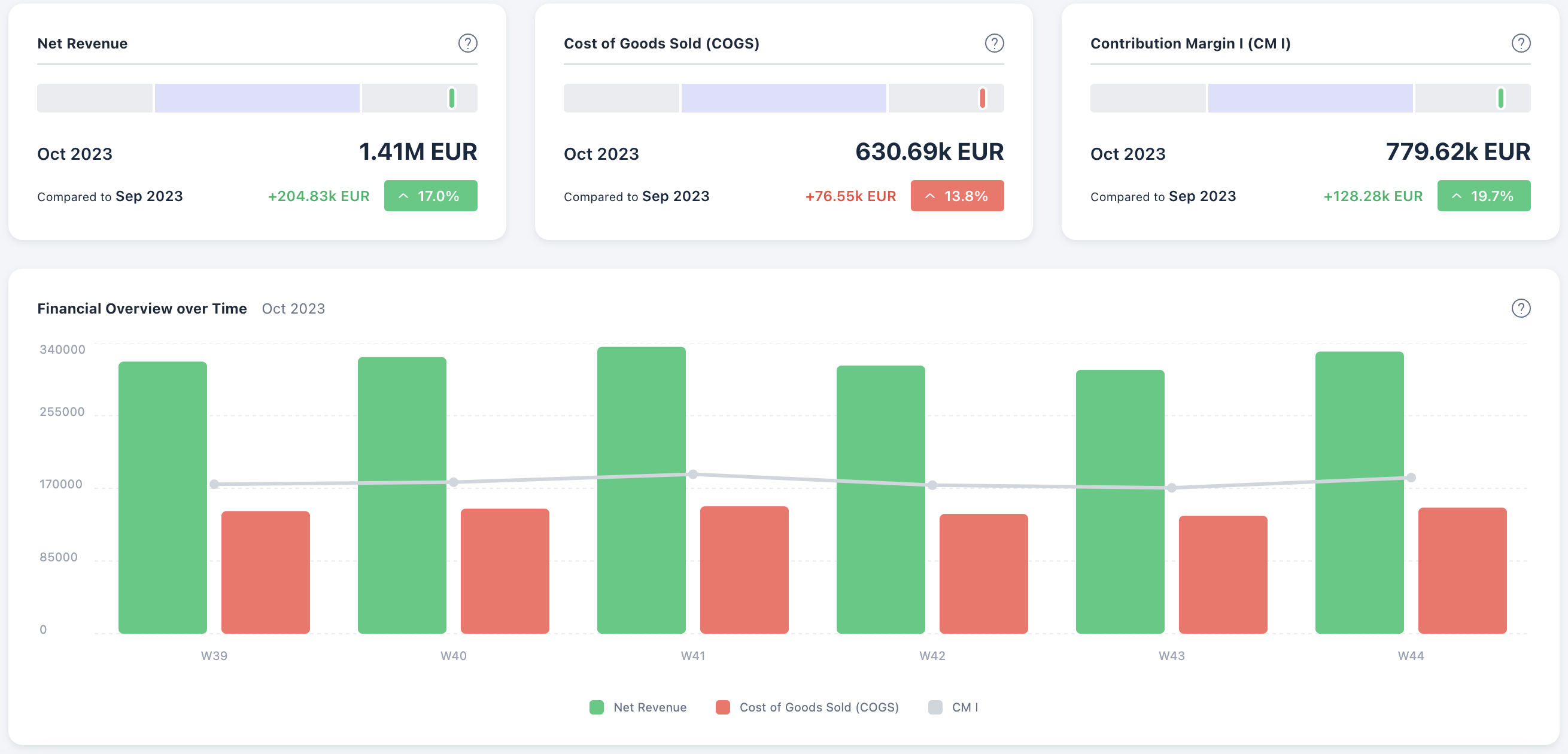Open help icon on COGS card
Image resolution: width=1568 pixels, height=754 pixels.
click(x=994, y=43)
